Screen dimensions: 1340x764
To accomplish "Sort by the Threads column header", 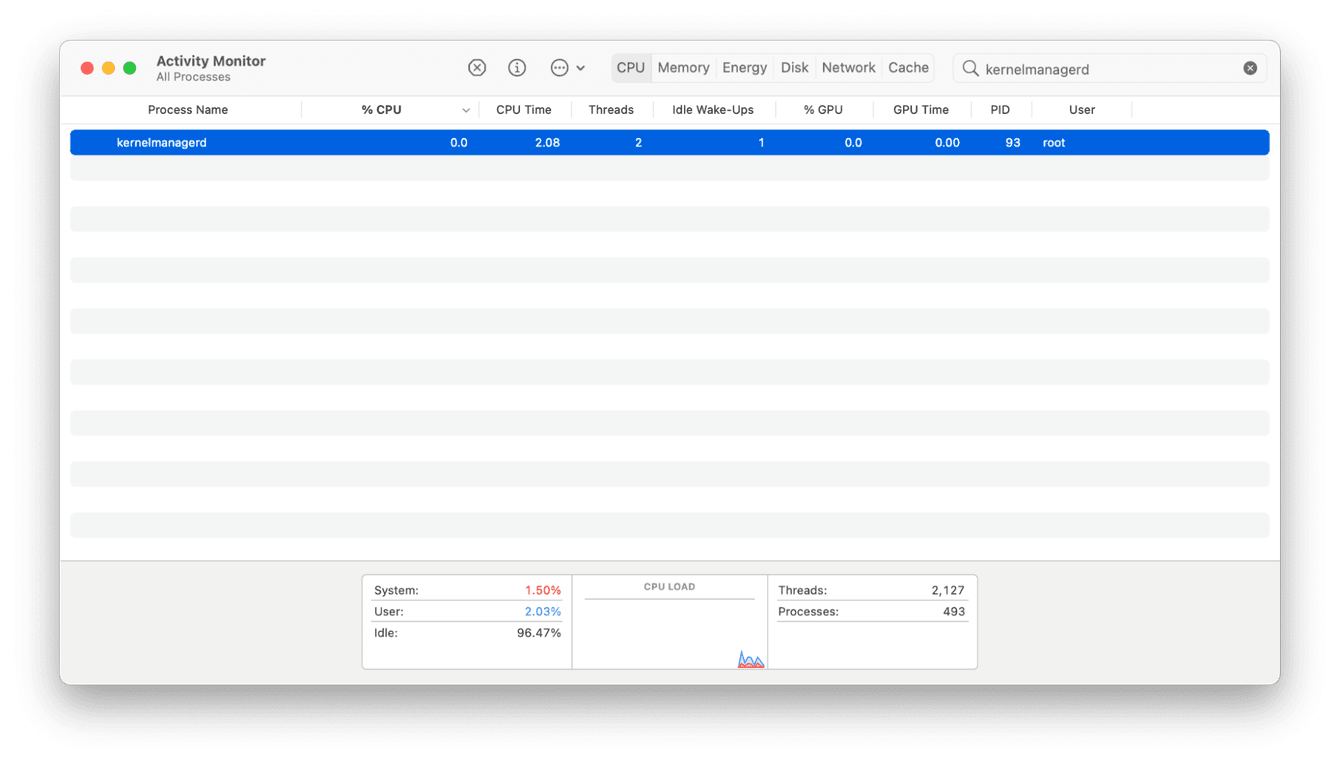I will click(x=611, y=109).
